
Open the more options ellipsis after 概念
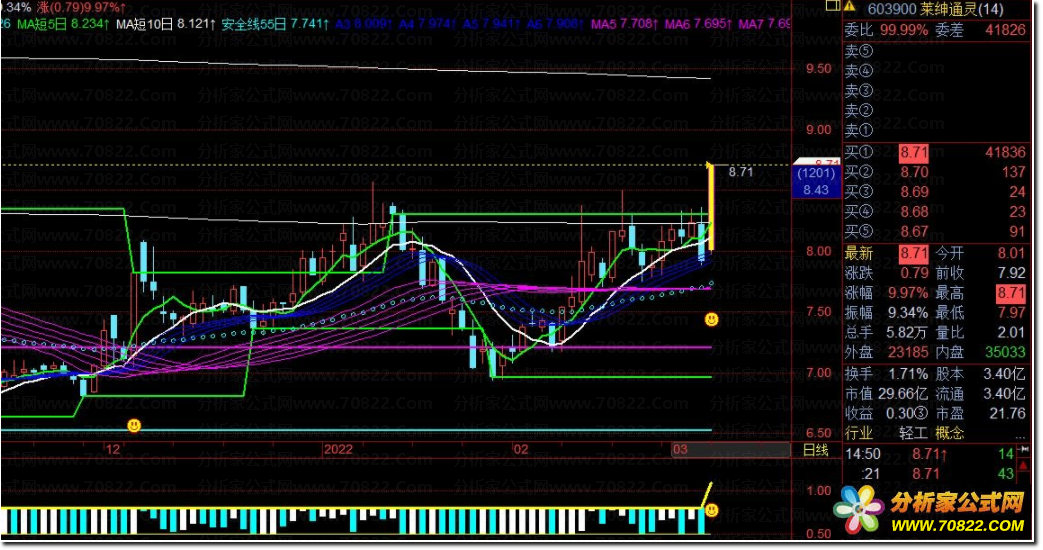pos(1020,436)
